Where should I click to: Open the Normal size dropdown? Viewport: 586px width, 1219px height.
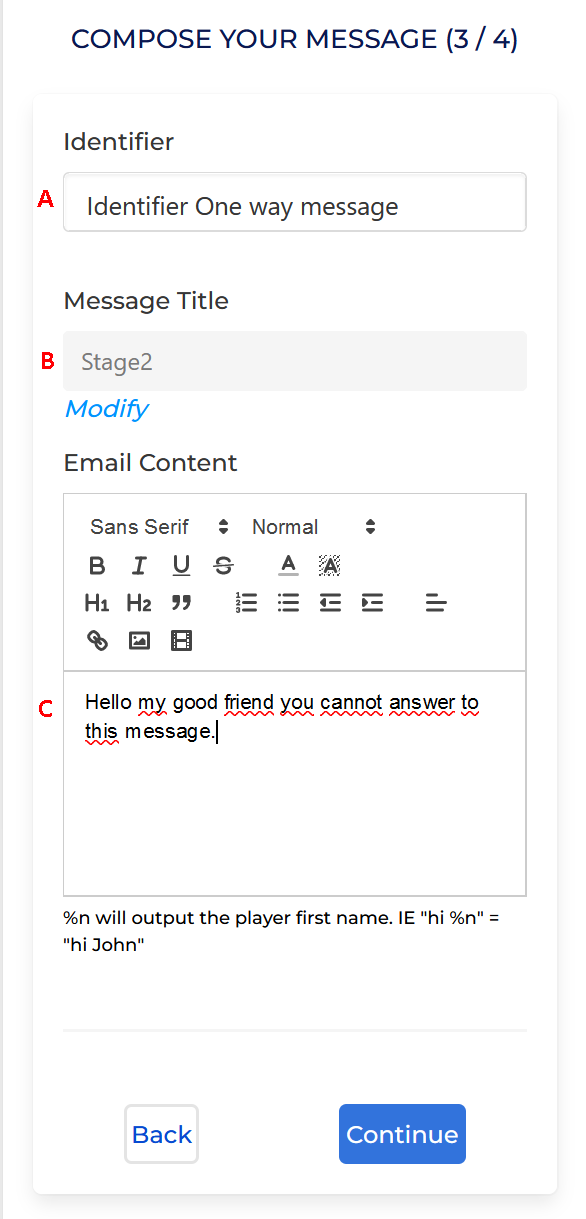[x=314, y=527]
